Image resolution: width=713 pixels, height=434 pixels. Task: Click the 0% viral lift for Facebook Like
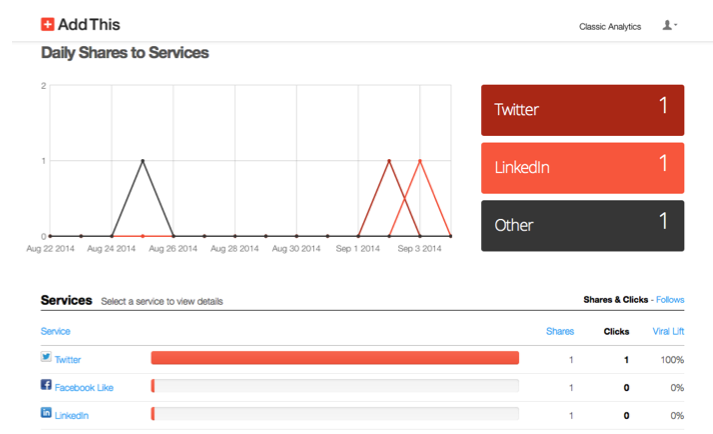pyautogui.click(x=677, y=388)
